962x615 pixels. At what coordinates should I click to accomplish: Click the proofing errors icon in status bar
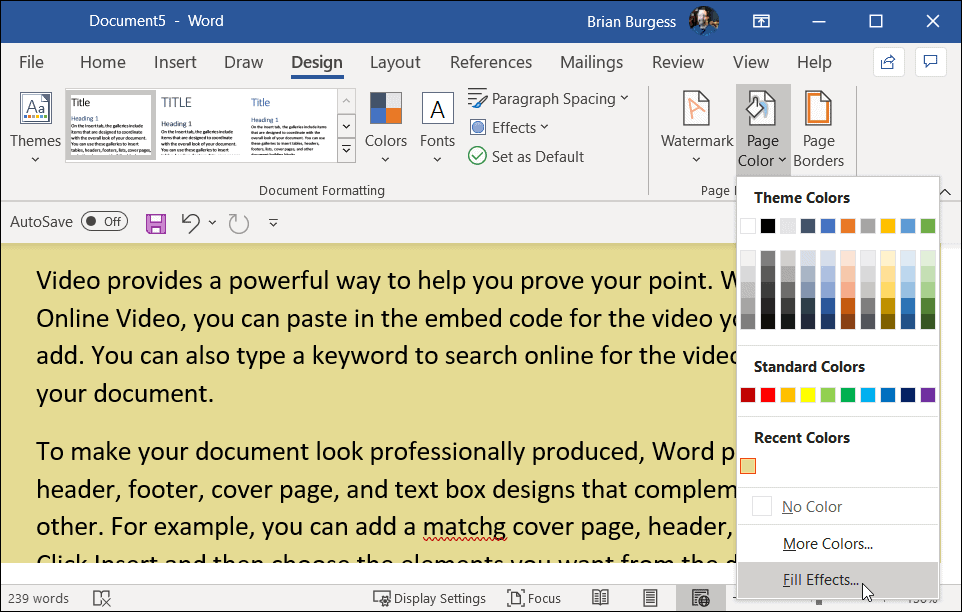pos(101,598)
